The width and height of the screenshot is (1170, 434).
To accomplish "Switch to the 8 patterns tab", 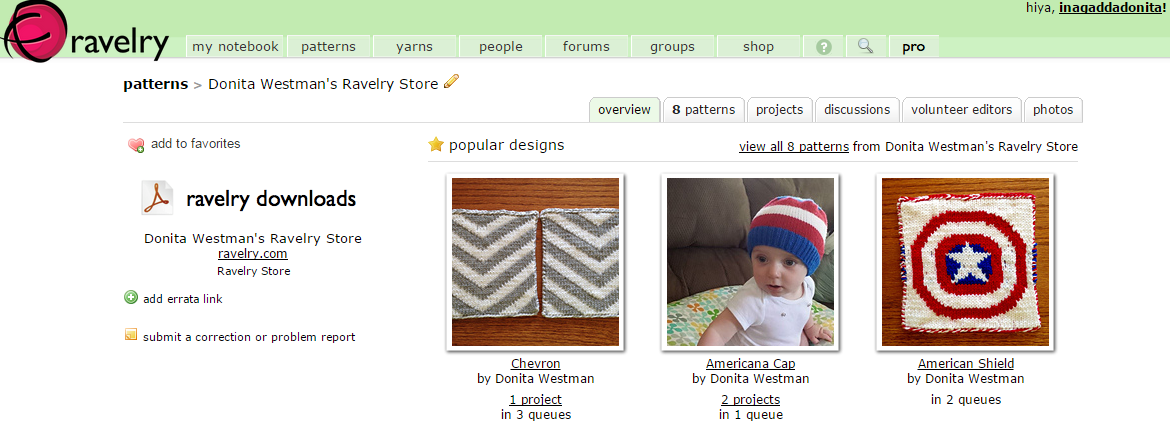I will pos(703,110).
